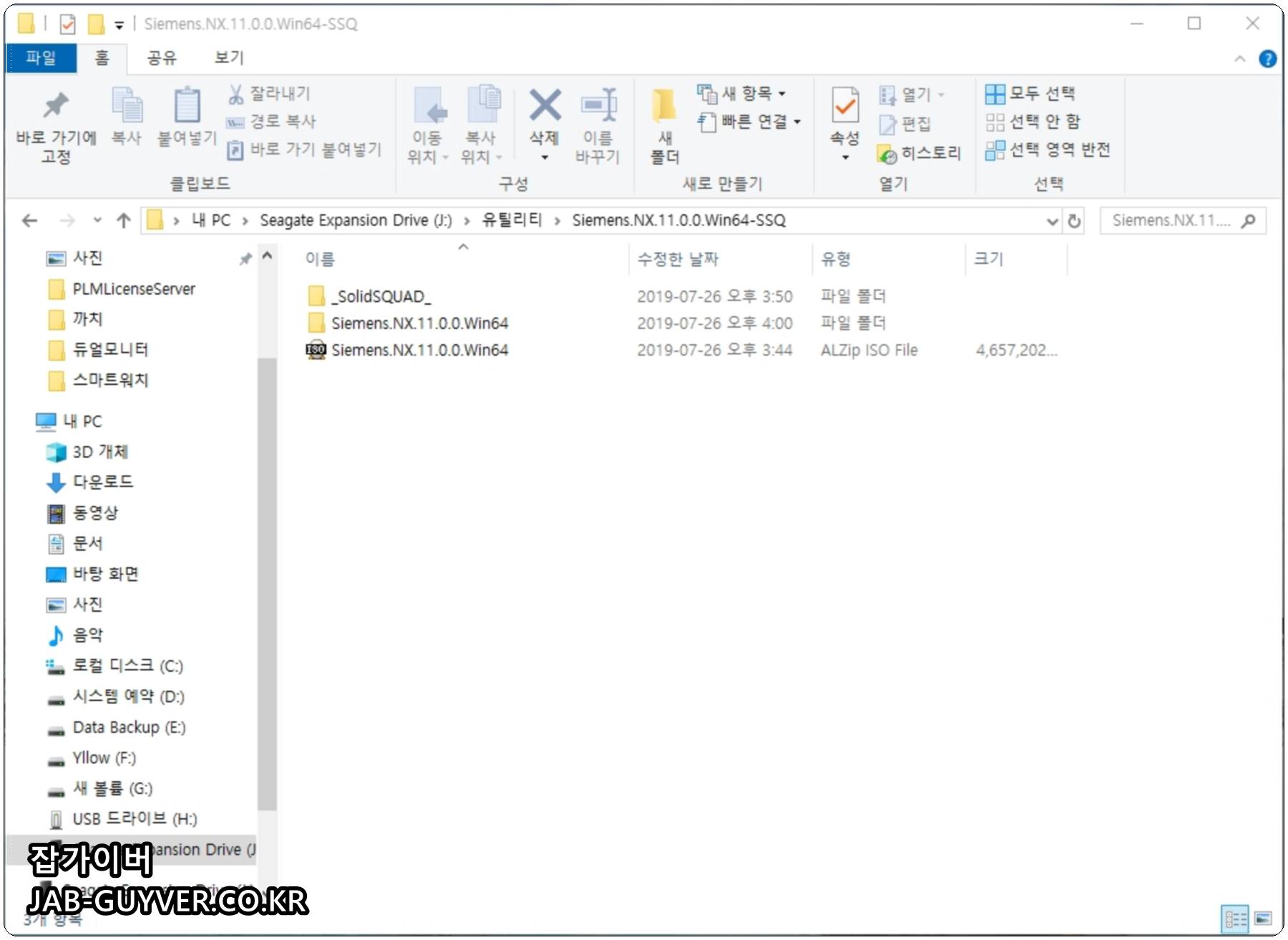The image size is (1288, 940).
Task: Switch to the View (보기) tab
Action: click(x=229, y=58)
